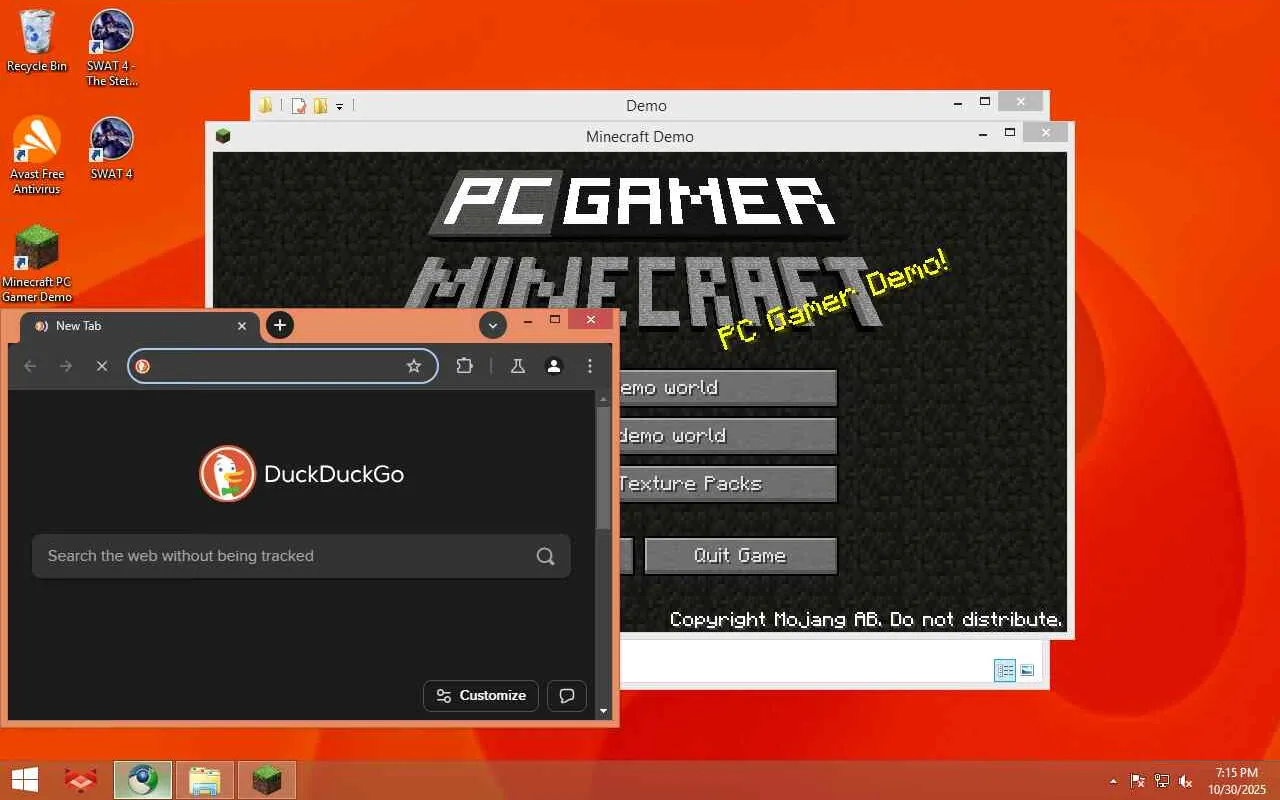Switch Demo window to large icons view

[1026, 670]
